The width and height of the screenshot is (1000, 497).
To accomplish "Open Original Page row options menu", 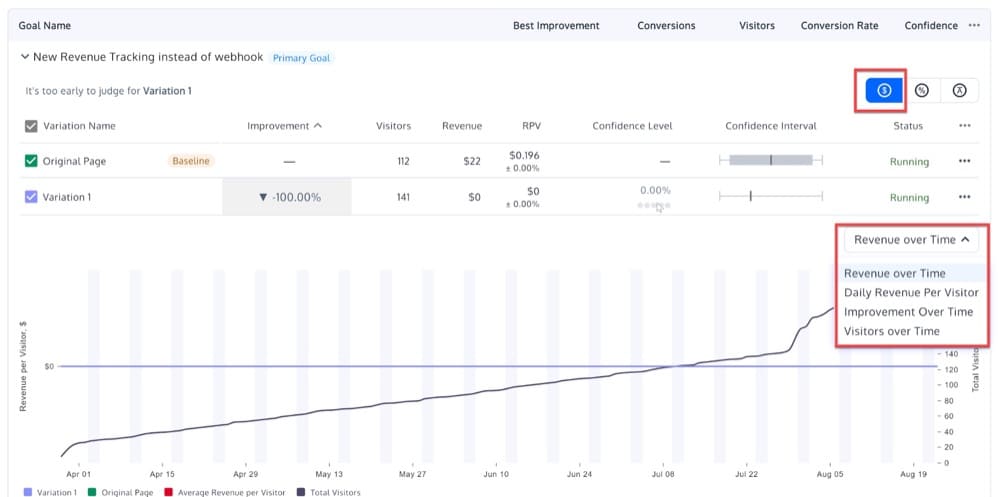I will click(964, 161).
